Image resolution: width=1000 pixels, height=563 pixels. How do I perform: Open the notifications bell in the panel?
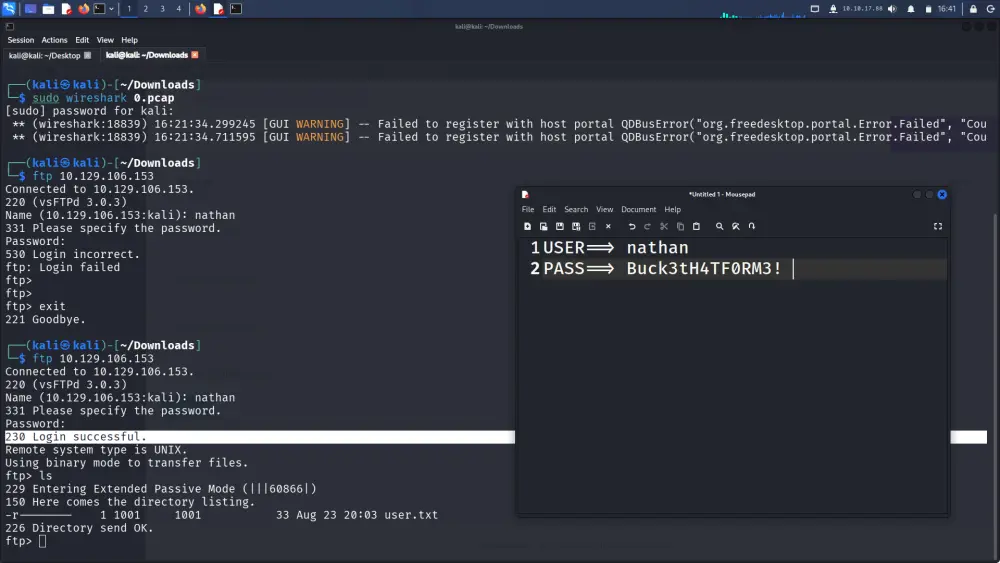[x=911, y=9]
